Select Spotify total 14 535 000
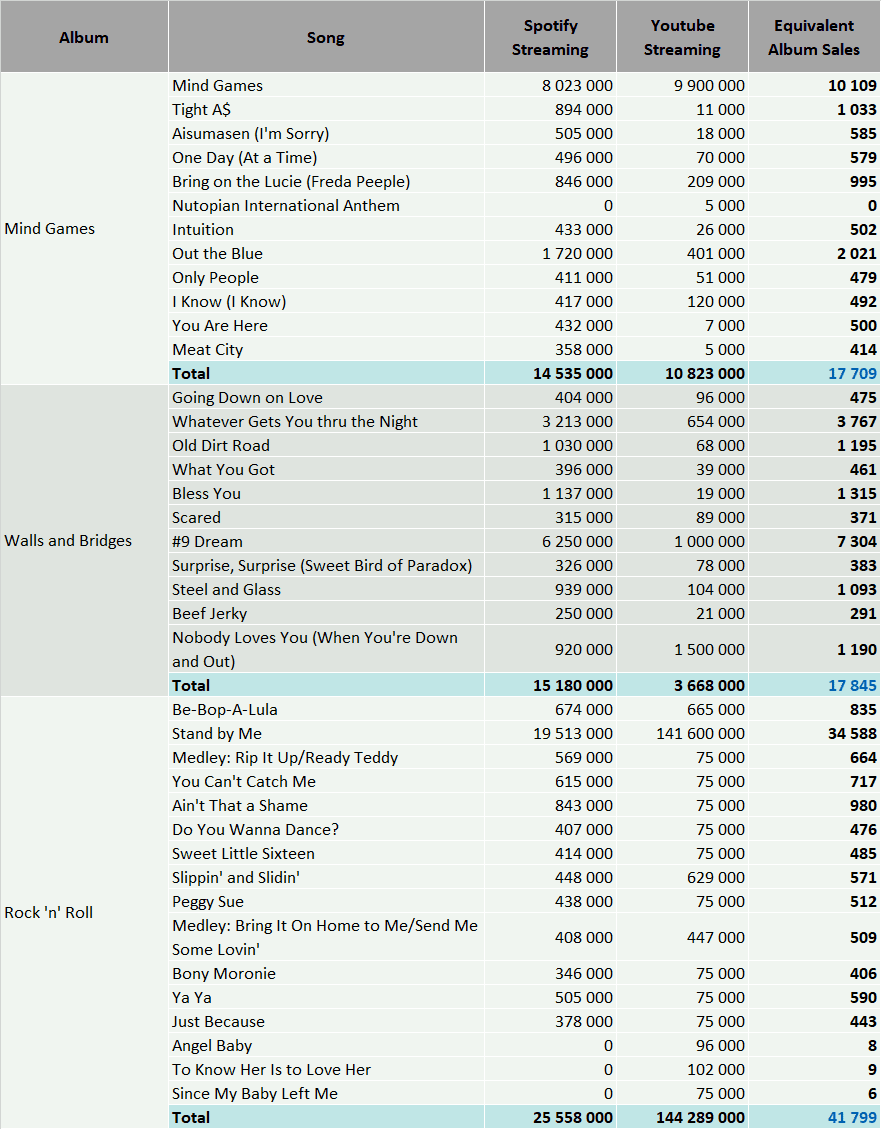 coord(551,373)
